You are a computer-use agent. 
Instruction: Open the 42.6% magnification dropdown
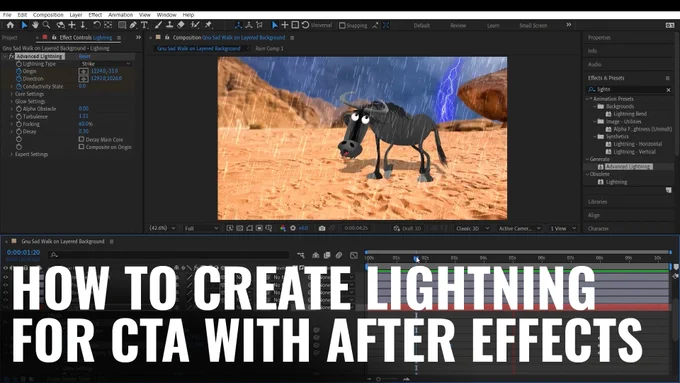[162, 228]
